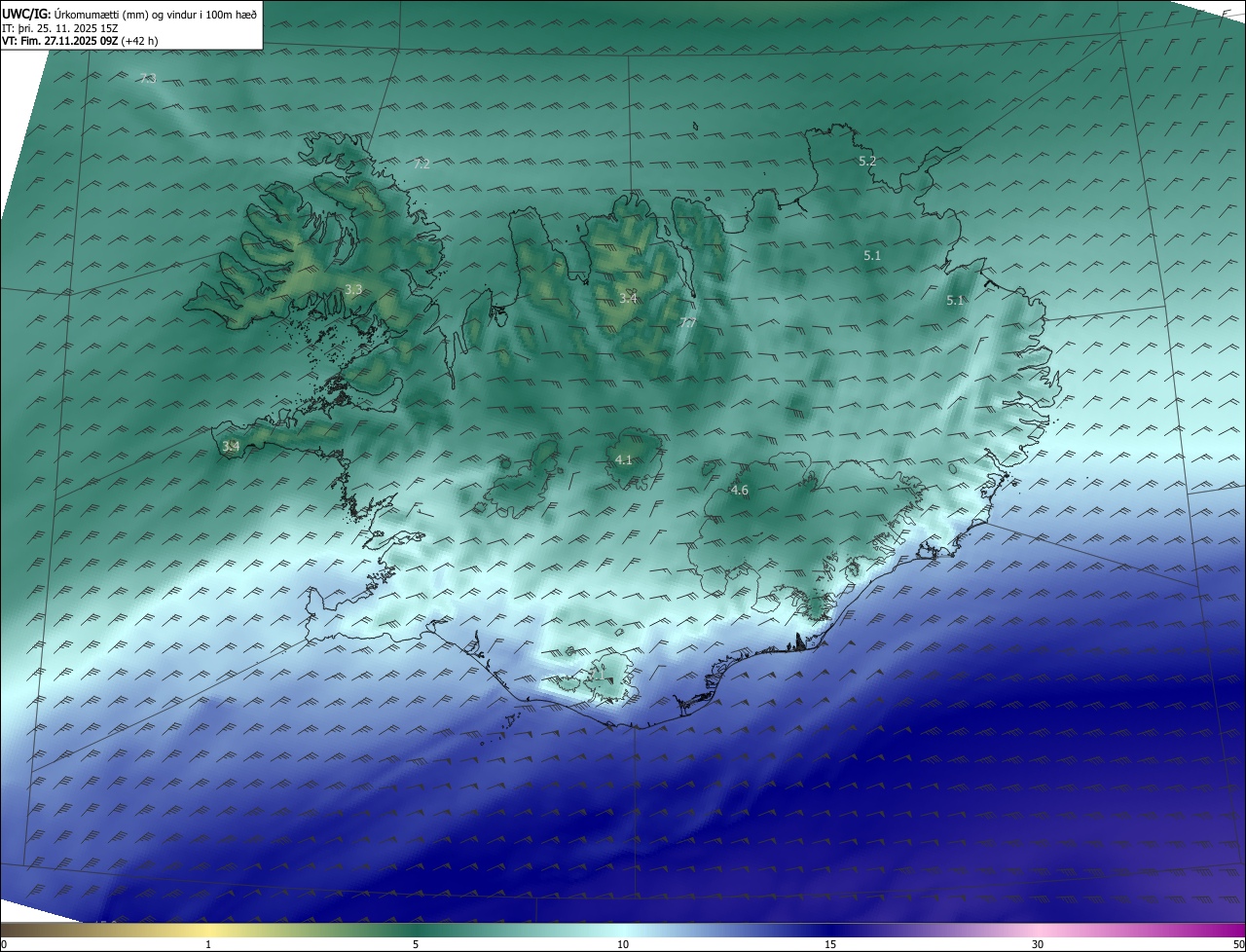Click the valid time line 'VT: Fim. 27.11.2025 09Z (+42 h)'
The image size is (1246, 952).
tap(80, 41)
